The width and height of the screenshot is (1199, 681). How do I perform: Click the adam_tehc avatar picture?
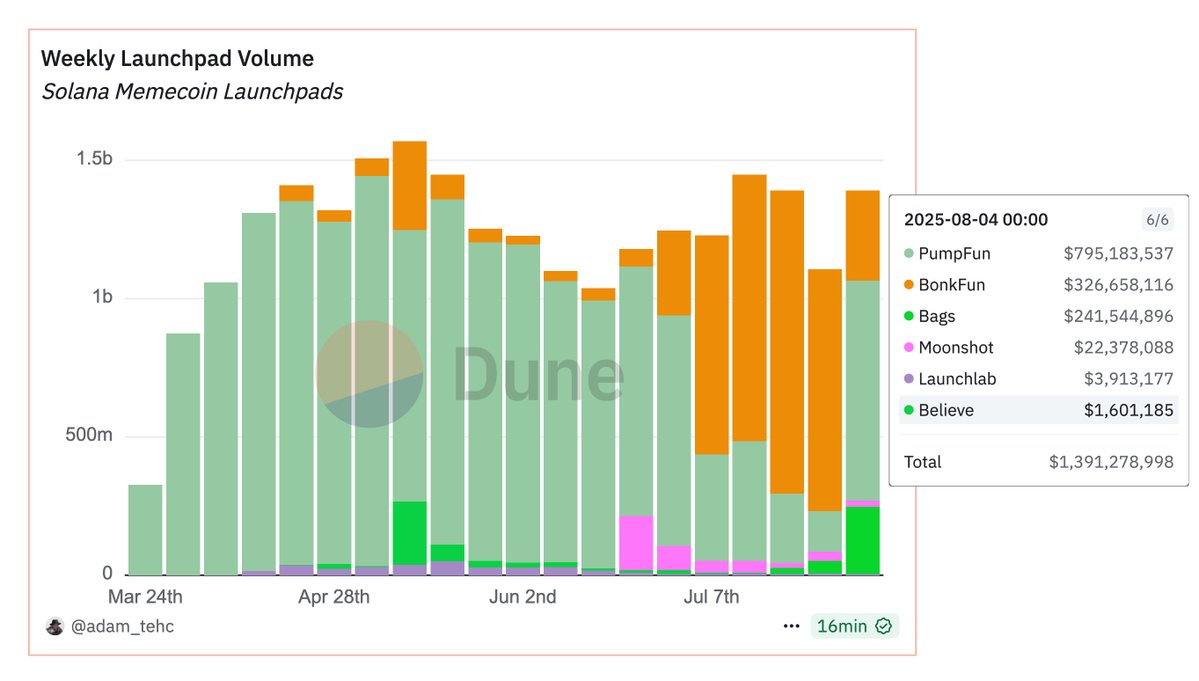pyautogui.click(x=54, y=626)
